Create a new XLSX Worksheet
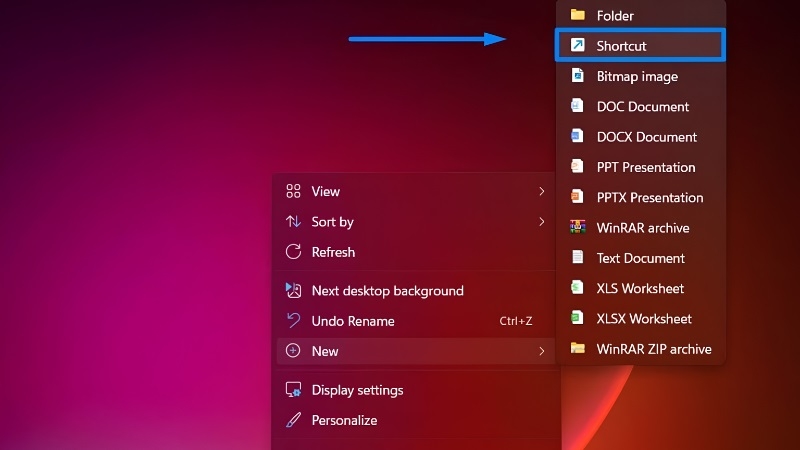Image resolution: width=800 pixels, height=450 pixels. tap(640, 318)
